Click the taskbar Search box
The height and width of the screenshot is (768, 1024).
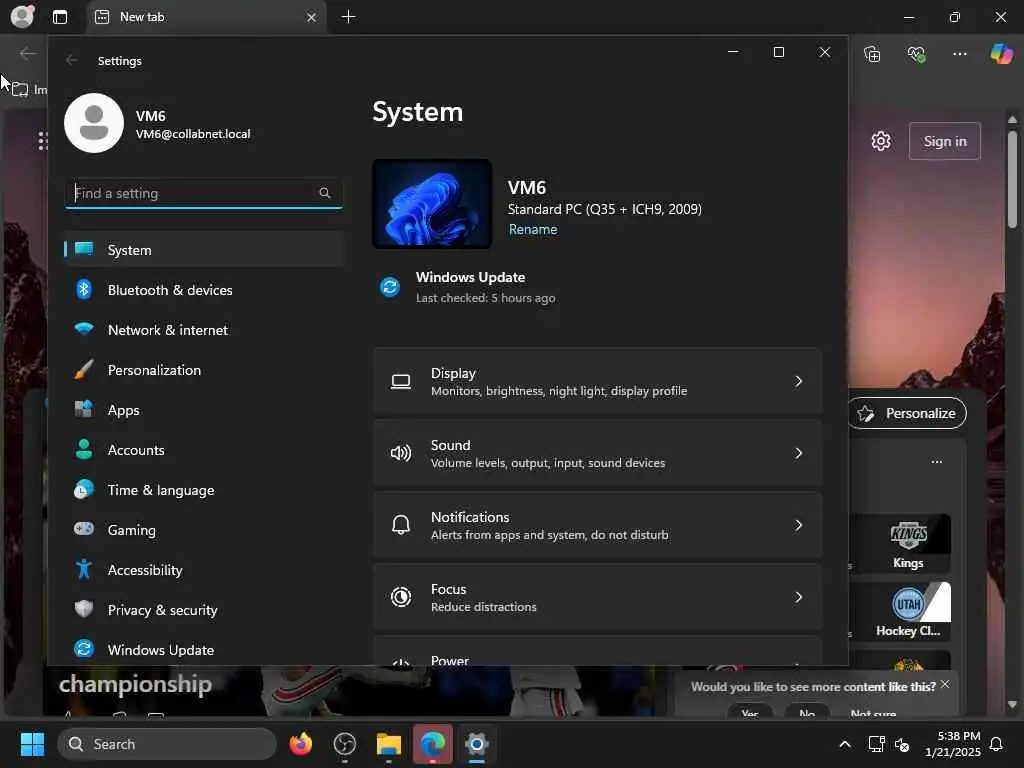click(x=167, y=744)
